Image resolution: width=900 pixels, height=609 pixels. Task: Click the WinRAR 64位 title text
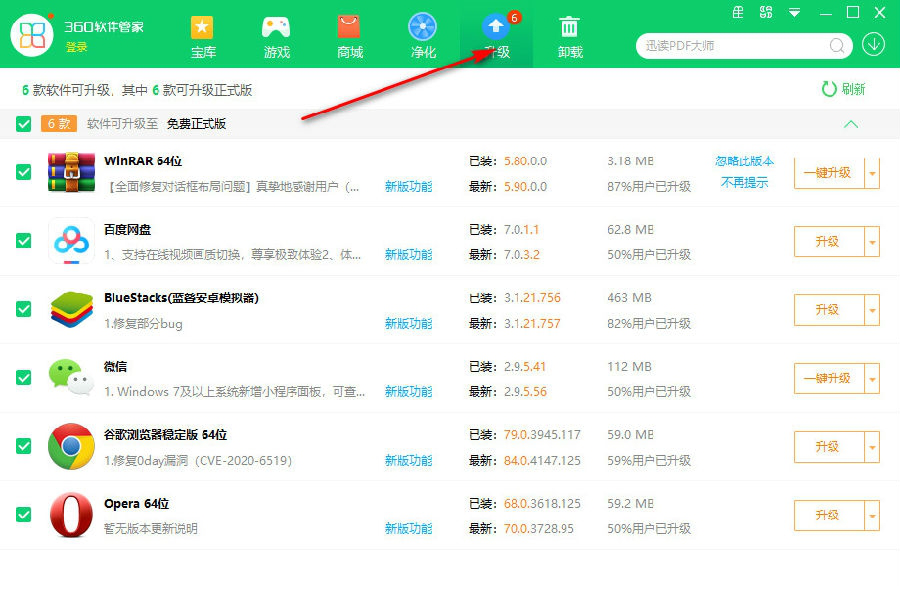point(143,161)
